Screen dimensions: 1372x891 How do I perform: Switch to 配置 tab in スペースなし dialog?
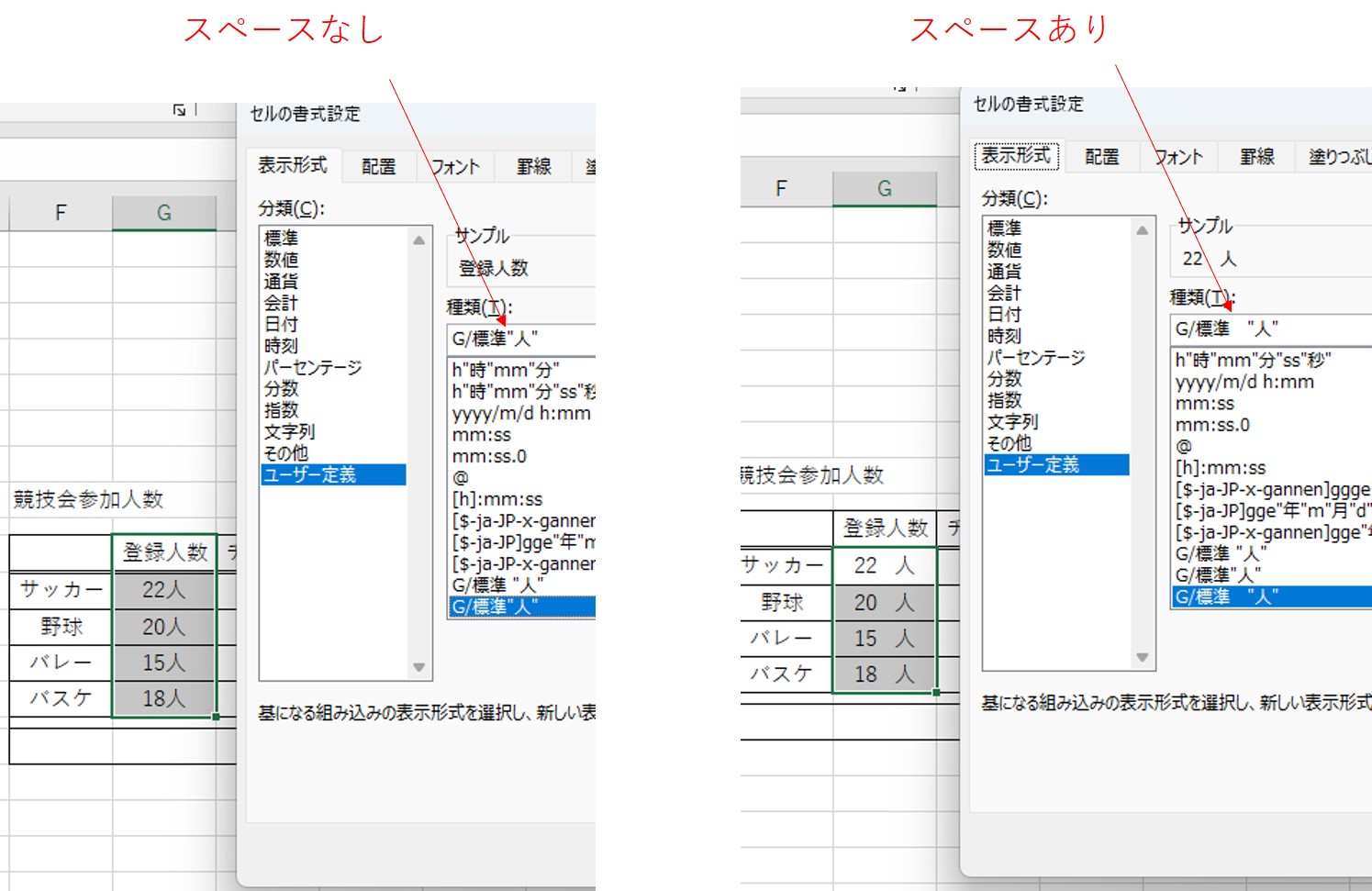tap(378, 166)
